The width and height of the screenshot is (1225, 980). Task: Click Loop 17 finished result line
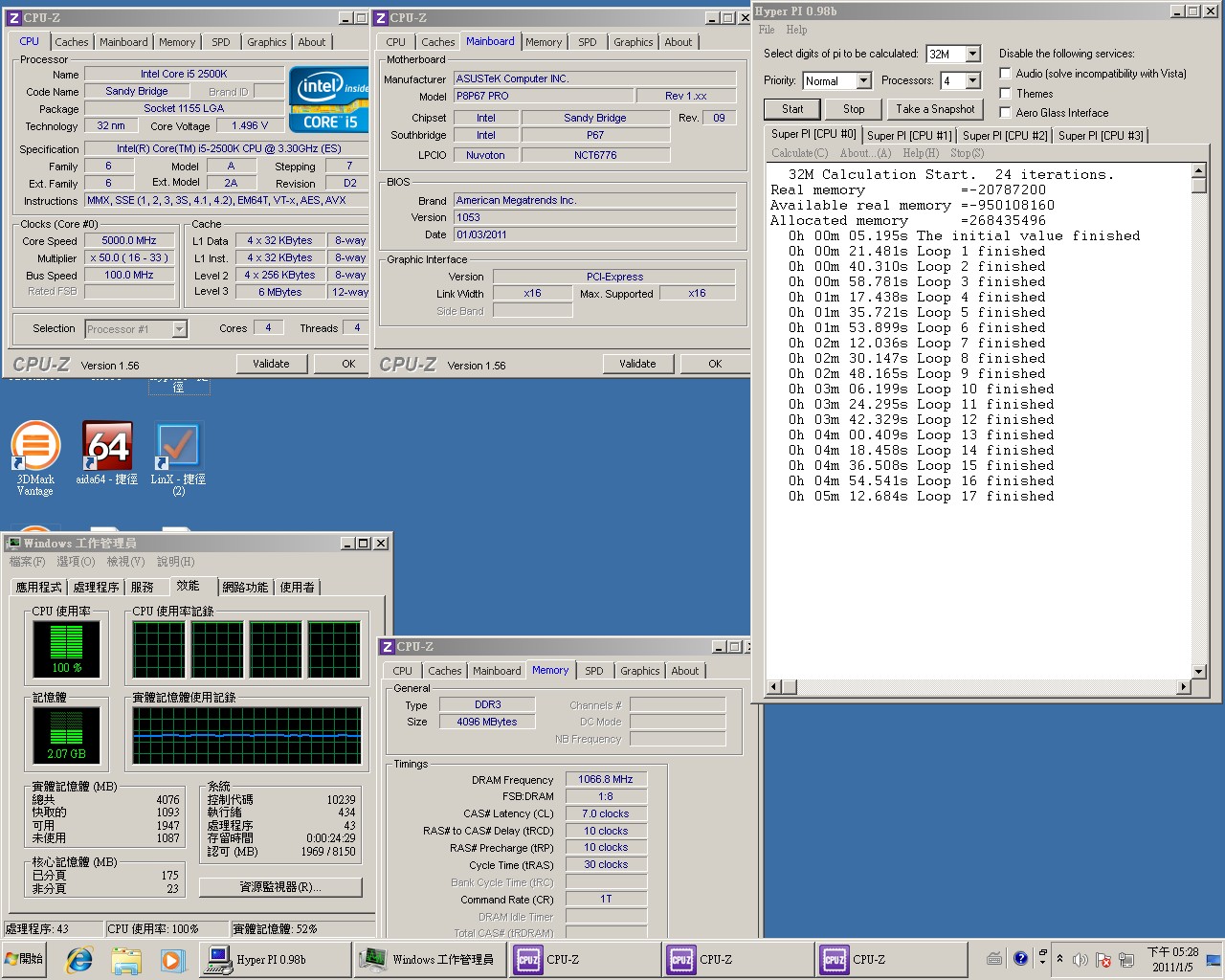click(x=921, y=496)
